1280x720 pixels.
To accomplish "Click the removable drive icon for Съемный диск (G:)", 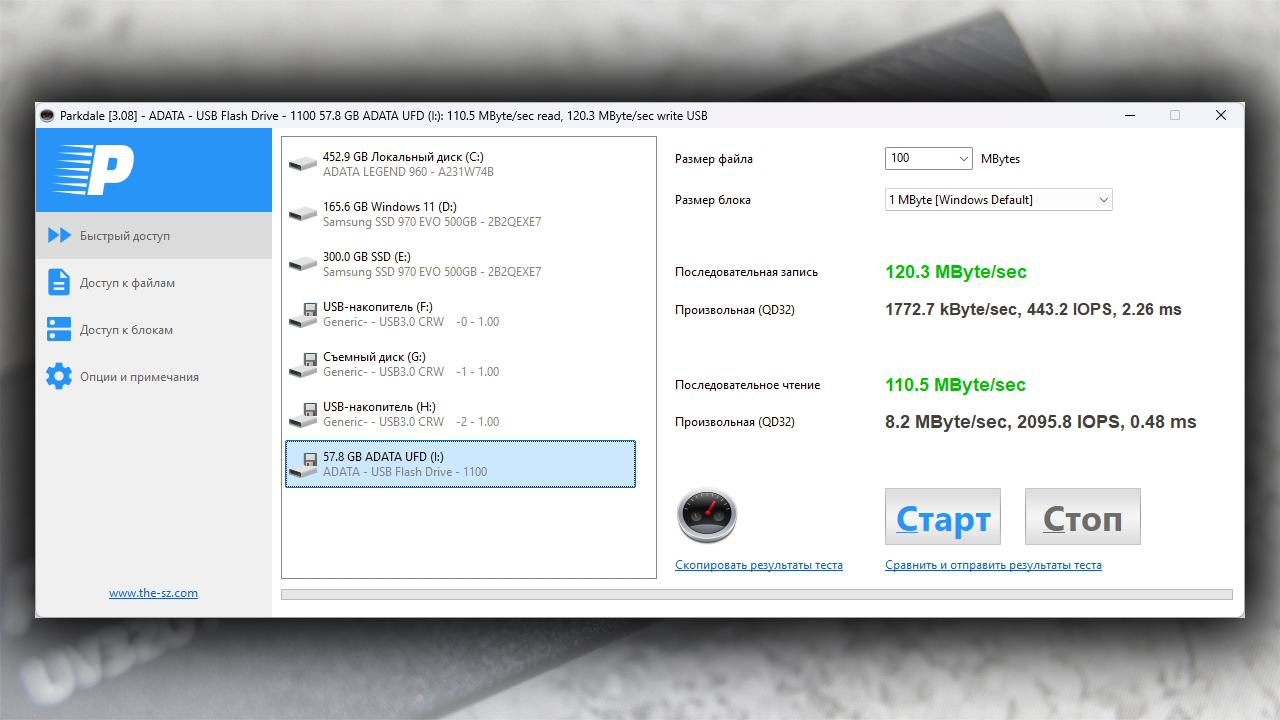I will [x=302, y=364].
